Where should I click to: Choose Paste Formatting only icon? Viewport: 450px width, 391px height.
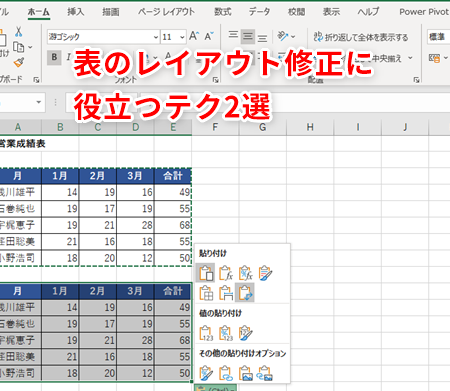pos(206,373)
